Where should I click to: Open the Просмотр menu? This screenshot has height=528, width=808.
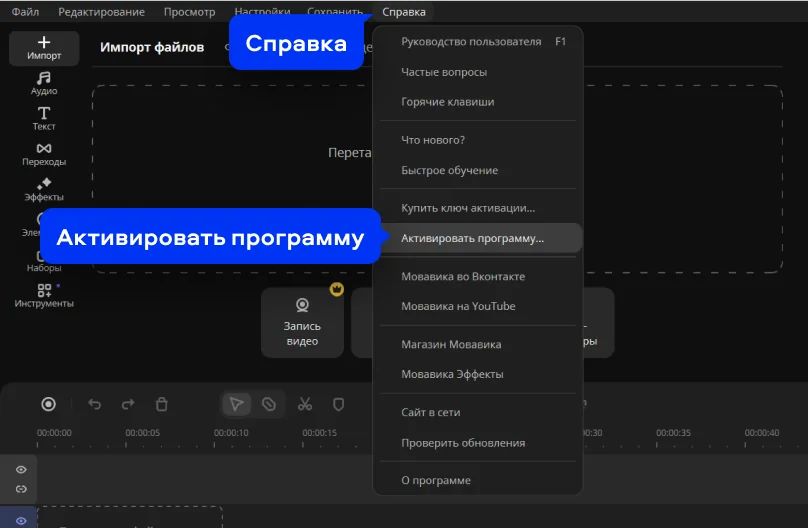[x=189, y=12]
